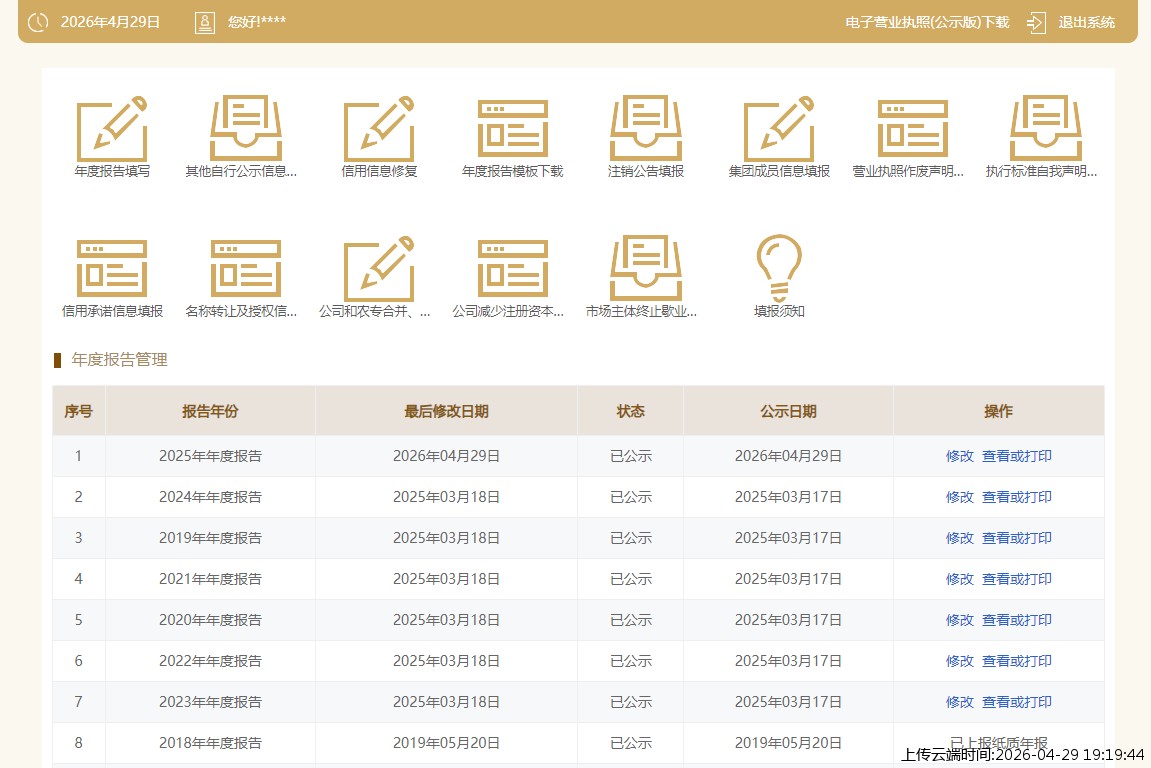Click 年度报告模板下载 icon
This screenshot has width=1151, height=768.
point(512,129)
